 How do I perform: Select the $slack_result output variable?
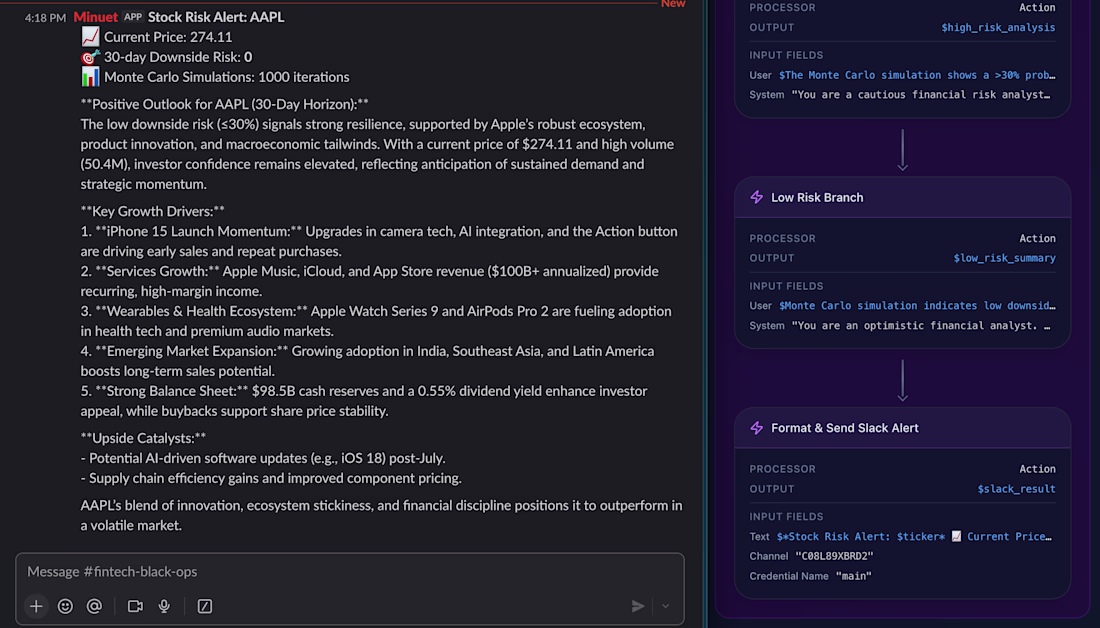click(x=1016, y=489)
